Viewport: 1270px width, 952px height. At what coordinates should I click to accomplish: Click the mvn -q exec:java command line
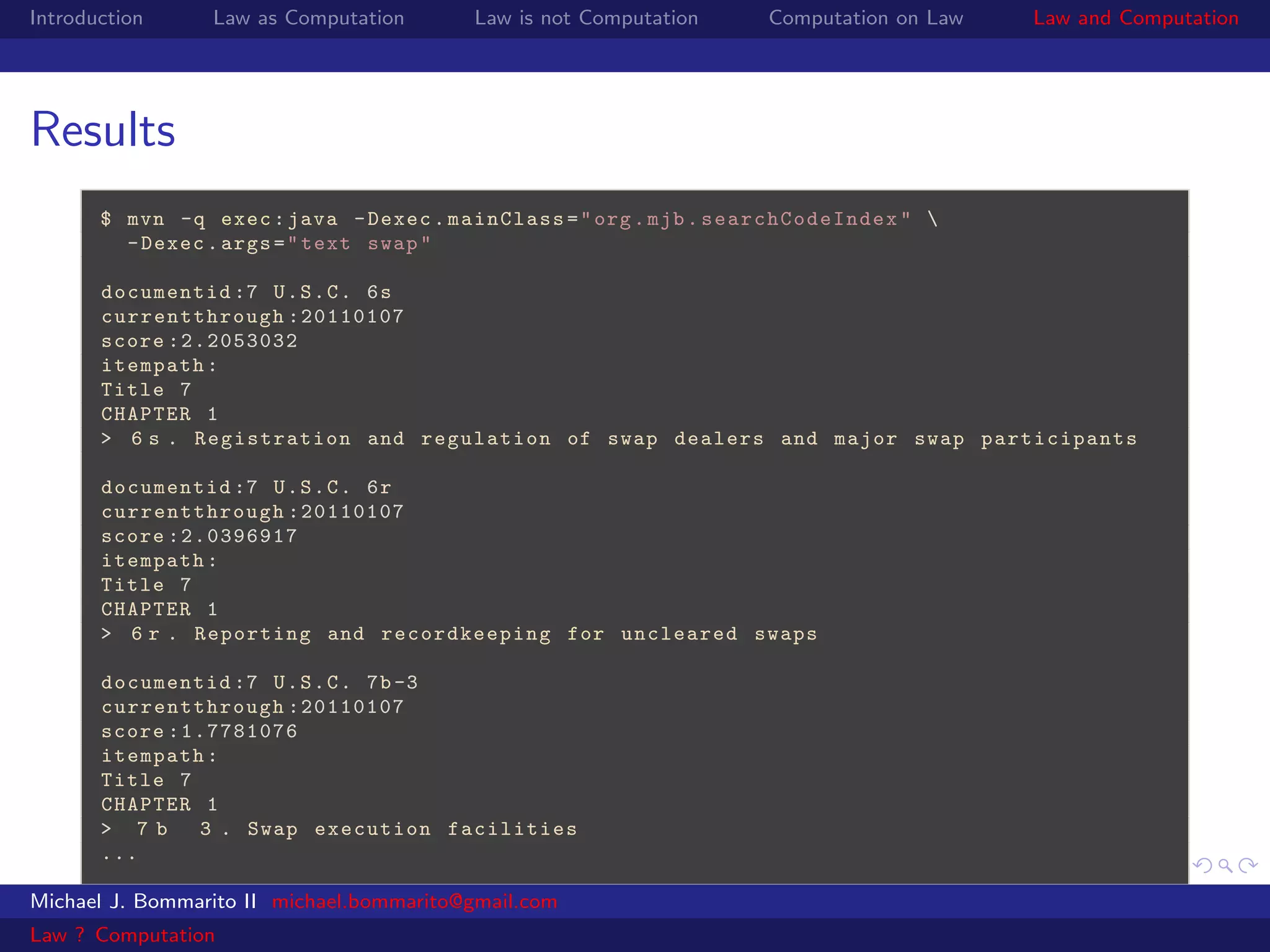(519, 219)
